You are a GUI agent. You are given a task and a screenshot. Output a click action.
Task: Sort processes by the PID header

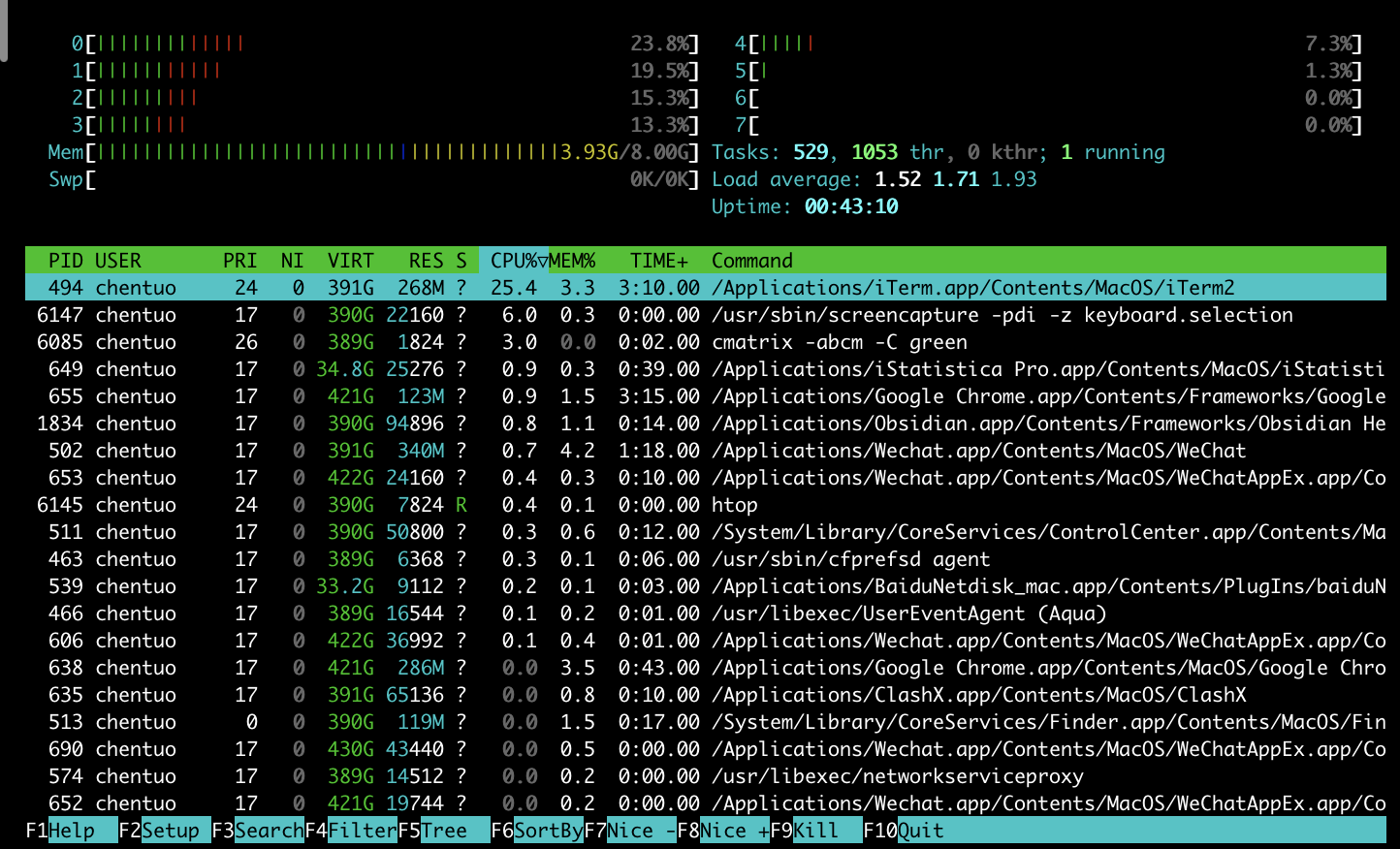65,261
